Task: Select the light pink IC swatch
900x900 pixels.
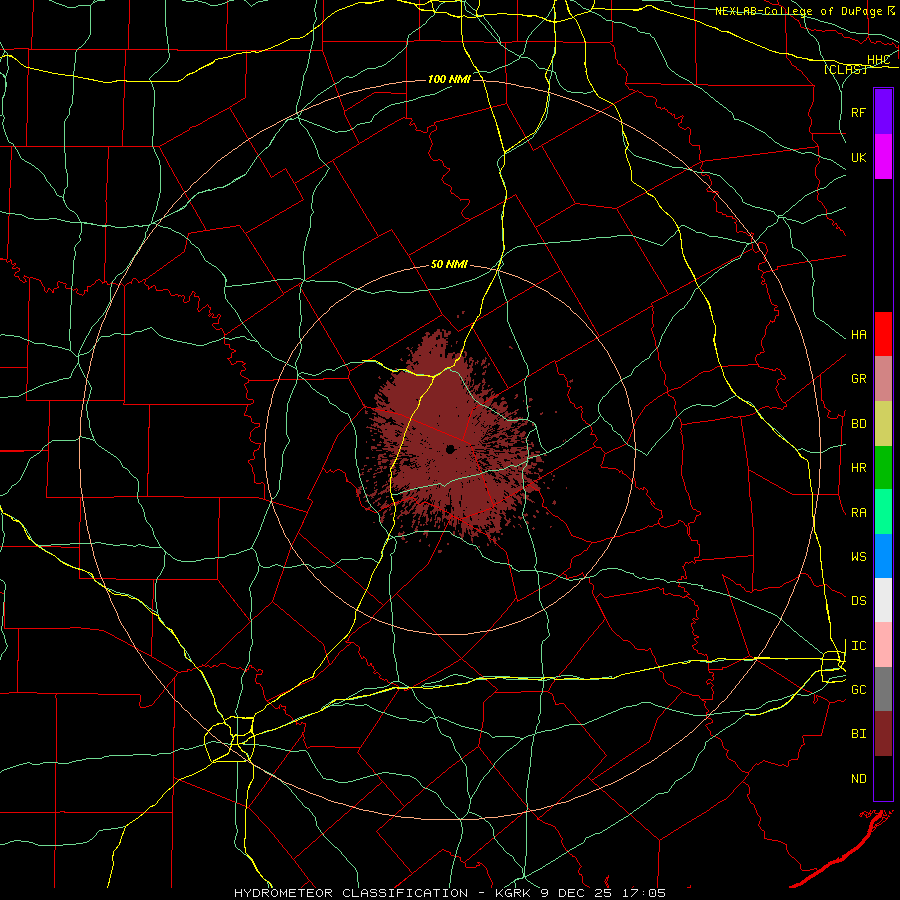Action: click(x=883, y=645)
